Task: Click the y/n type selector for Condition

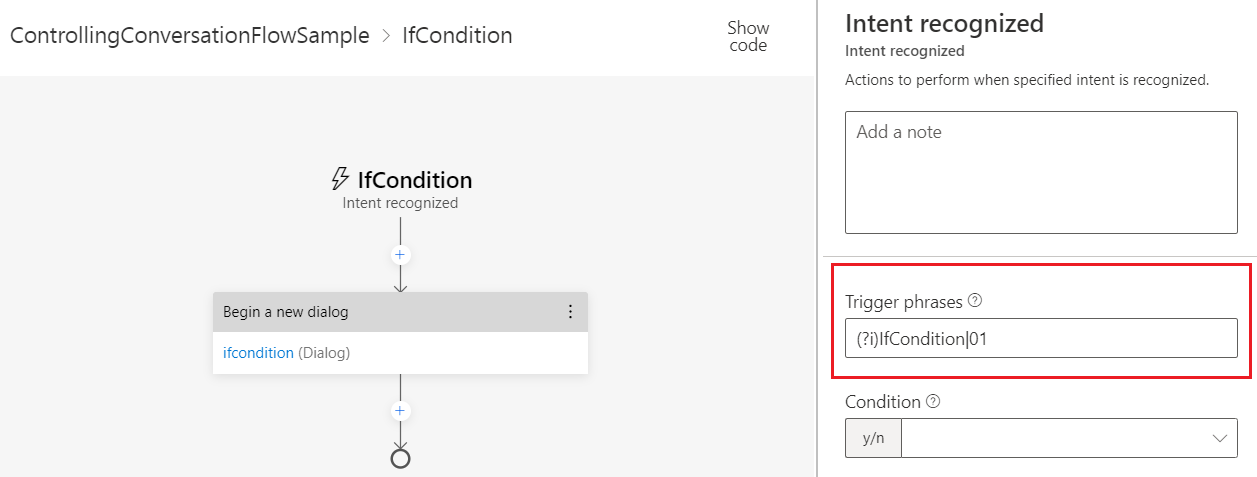Action: tap(873, 438)
